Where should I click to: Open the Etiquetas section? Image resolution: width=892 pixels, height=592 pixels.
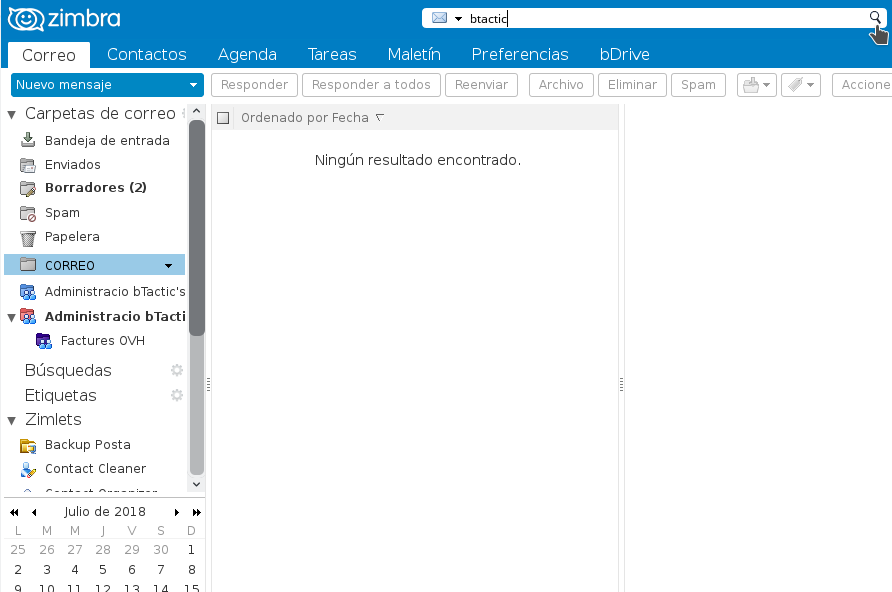[60, 395]
